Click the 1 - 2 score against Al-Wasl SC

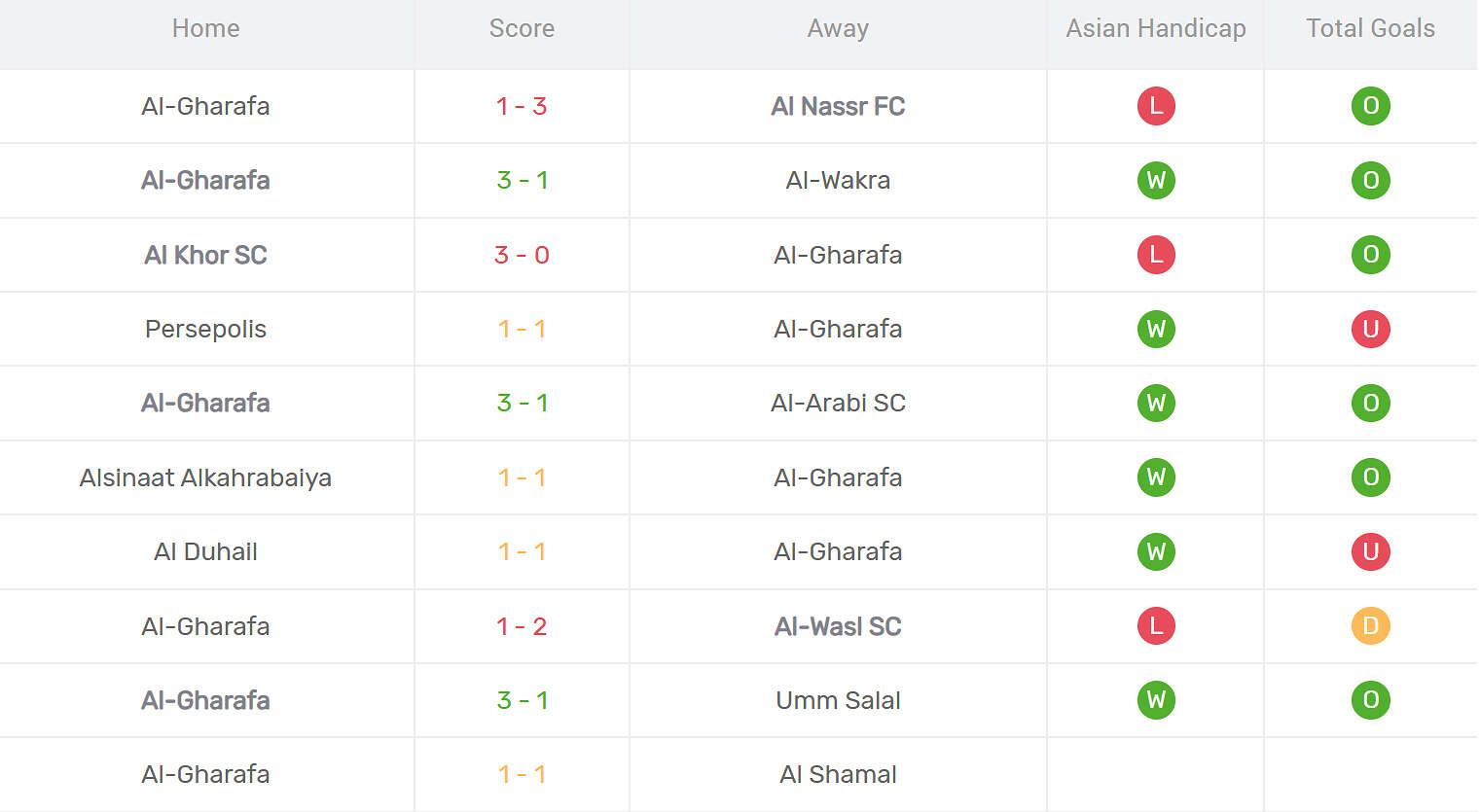[x=522, y=626]
